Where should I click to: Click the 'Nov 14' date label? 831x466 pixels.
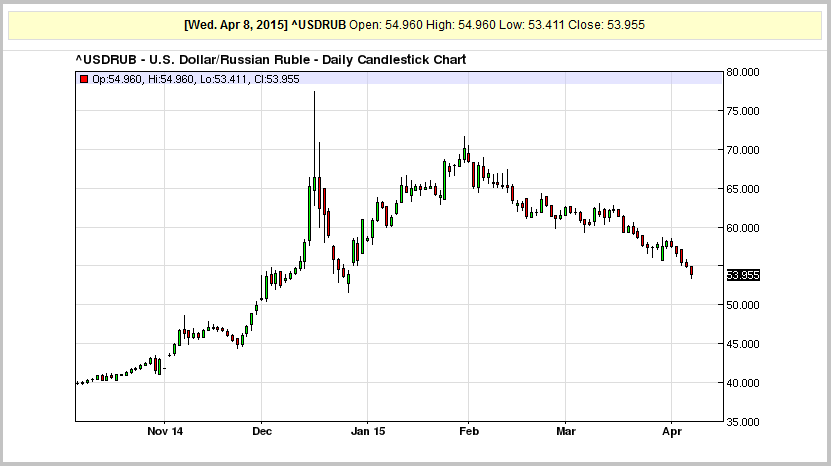point(165,431)
